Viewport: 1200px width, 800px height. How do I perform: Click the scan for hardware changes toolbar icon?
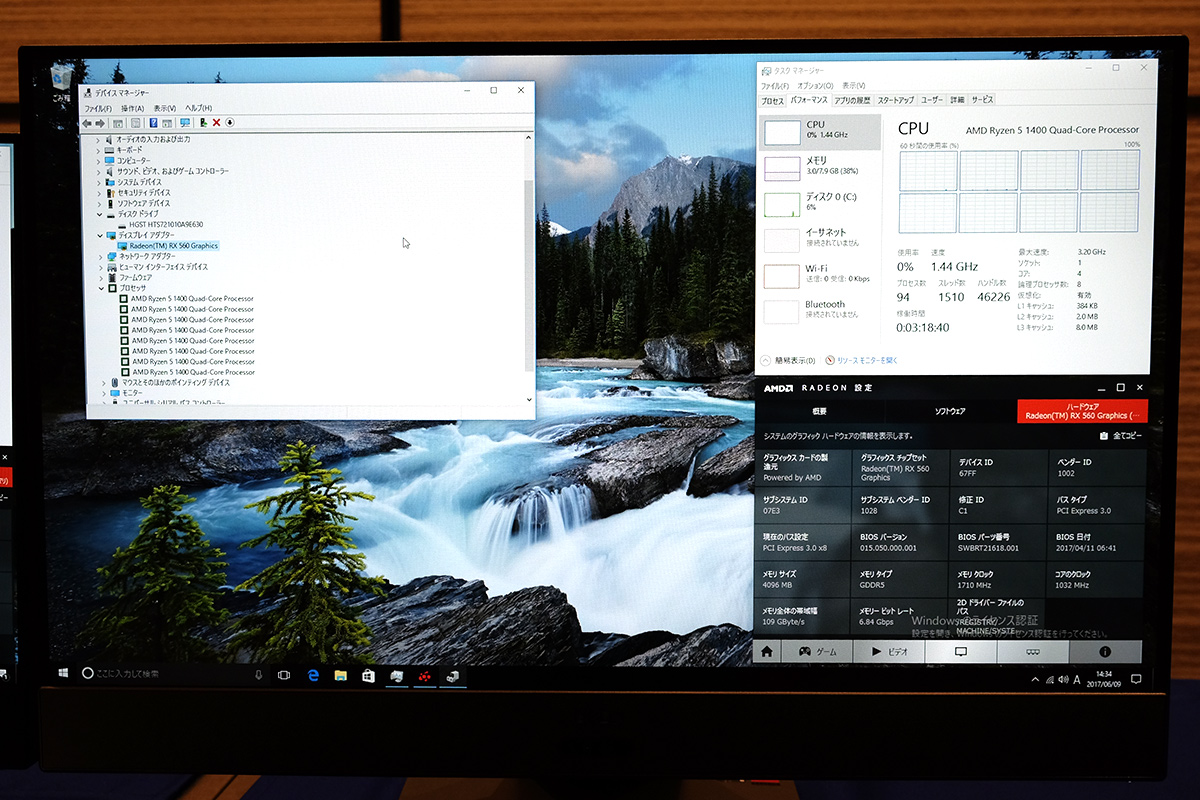coord(185,122)
